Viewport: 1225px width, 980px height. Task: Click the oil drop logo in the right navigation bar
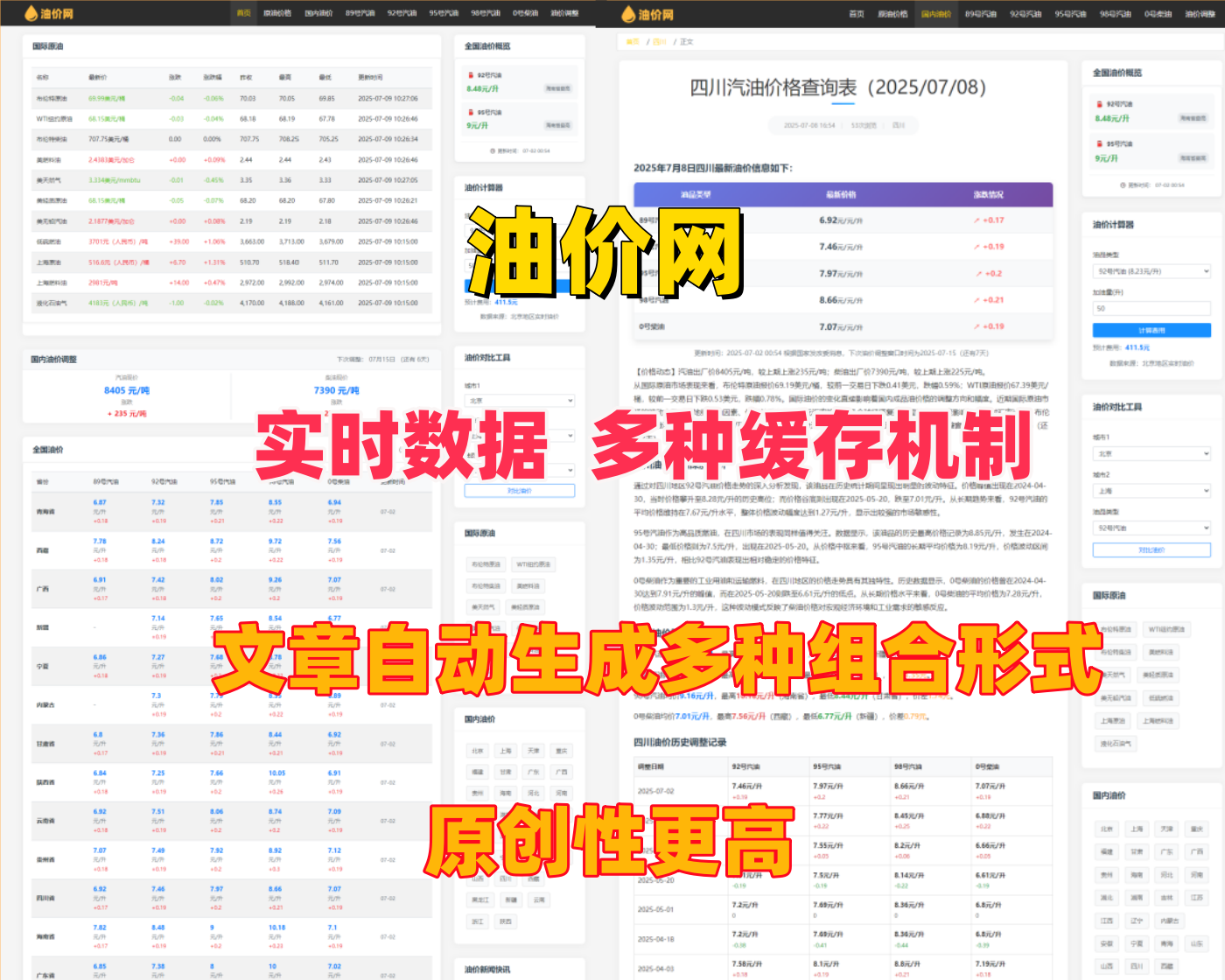(628, 13)
